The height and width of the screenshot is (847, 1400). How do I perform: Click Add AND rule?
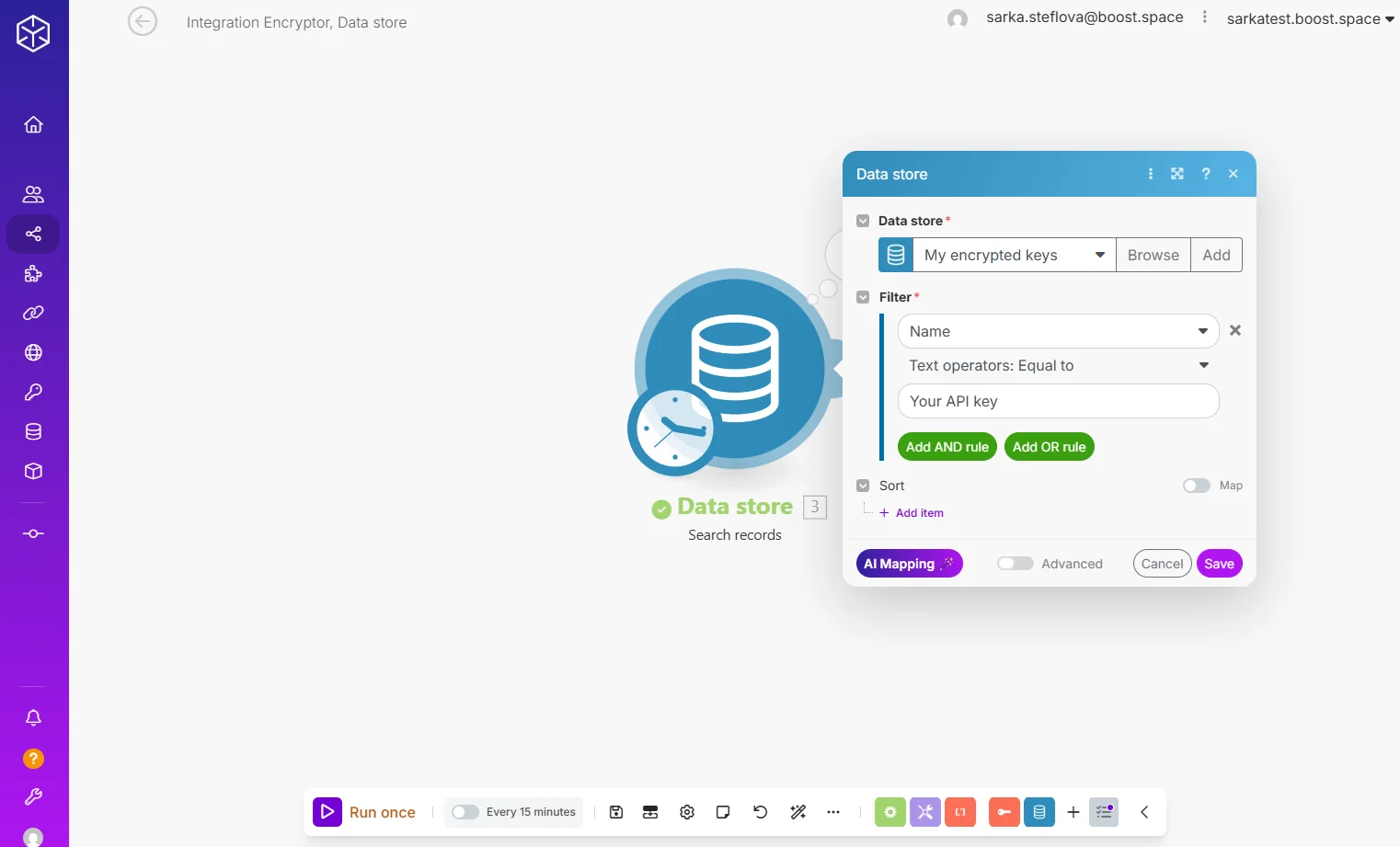click(947, 447)
